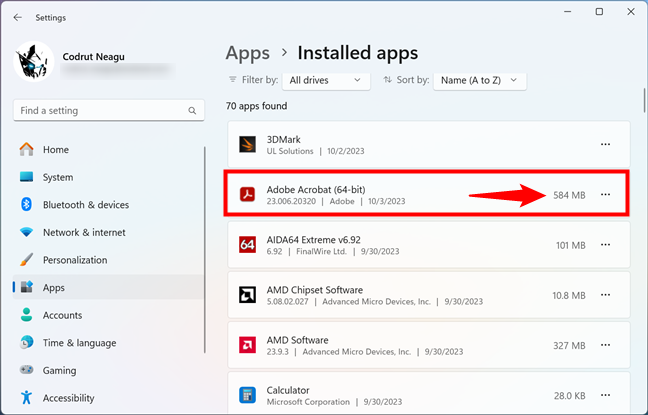Click the Gaming controller icon
The height and width of the screenshot is (415, 648).
point(26,370)
